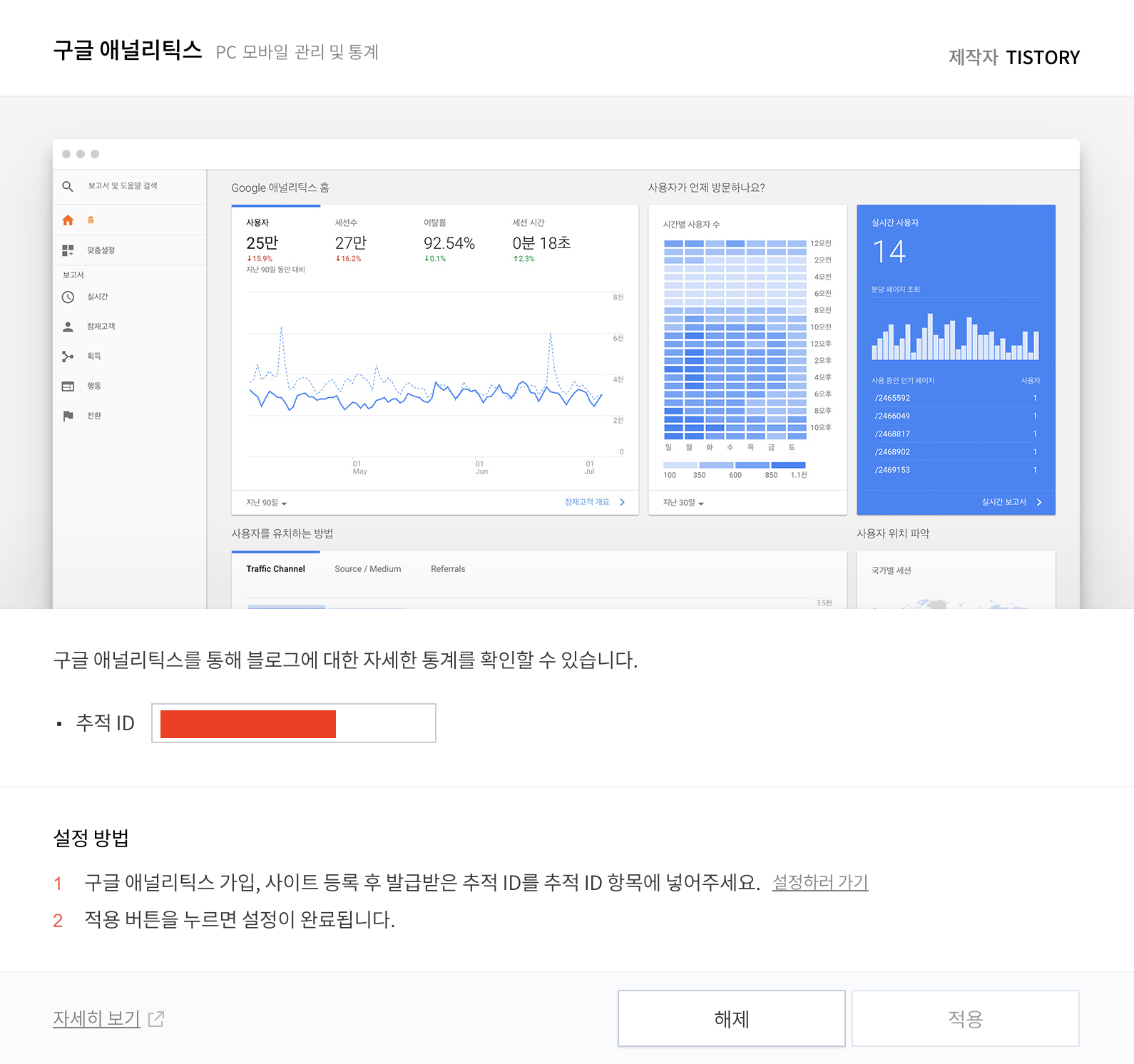This screenshot has height=1064, width=1134.
Task: Click the 시간별 사용자 수 heatmap
Action: tap(735, 339)
